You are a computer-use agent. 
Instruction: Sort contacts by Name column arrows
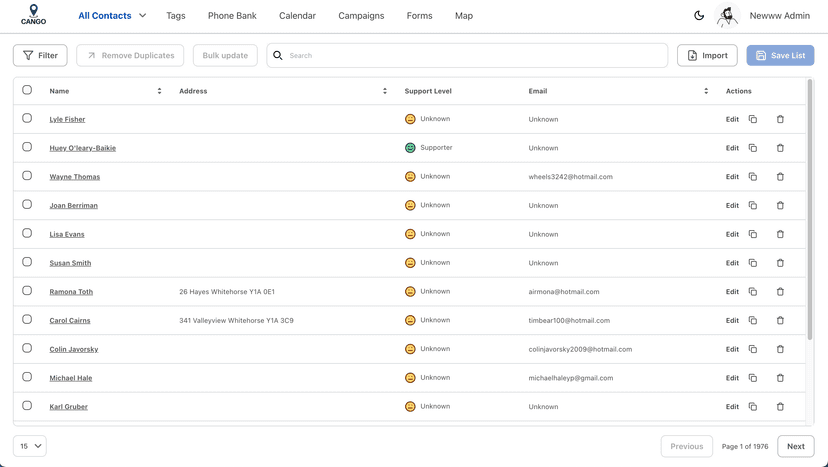tap(159, 91)
